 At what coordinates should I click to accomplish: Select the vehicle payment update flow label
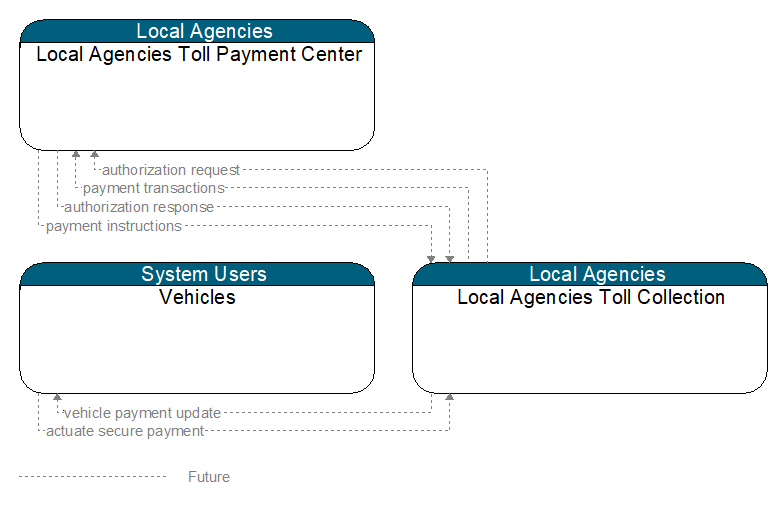tap(142, 413)
